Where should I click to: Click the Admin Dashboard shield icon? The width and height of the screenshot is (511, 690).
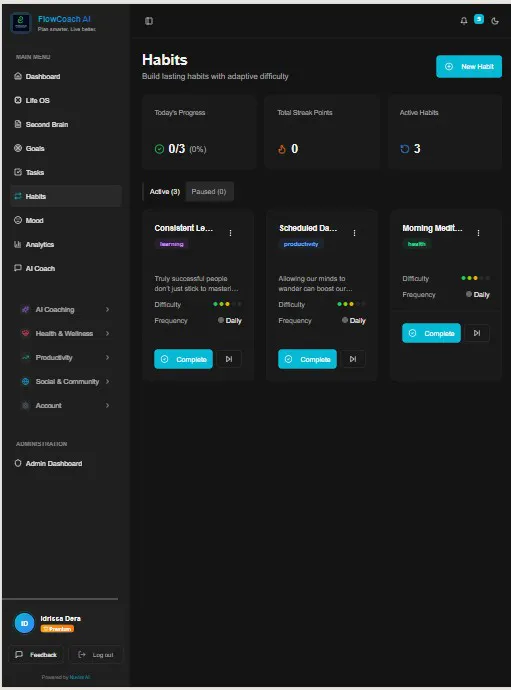[x=18, y=463]
